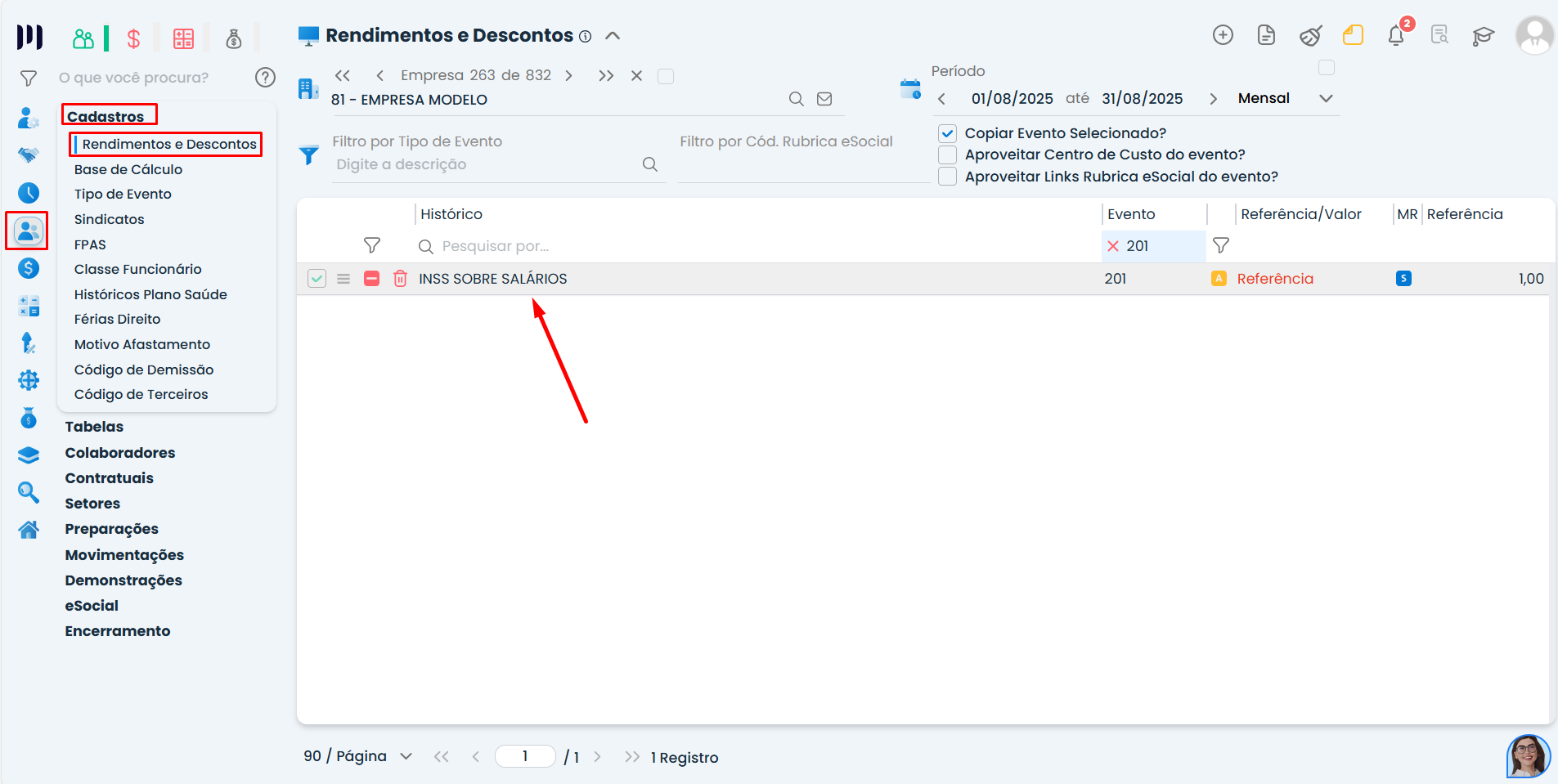Expand the Colaboradores menu section
The image size is (1558, 784).
(120, 453)
